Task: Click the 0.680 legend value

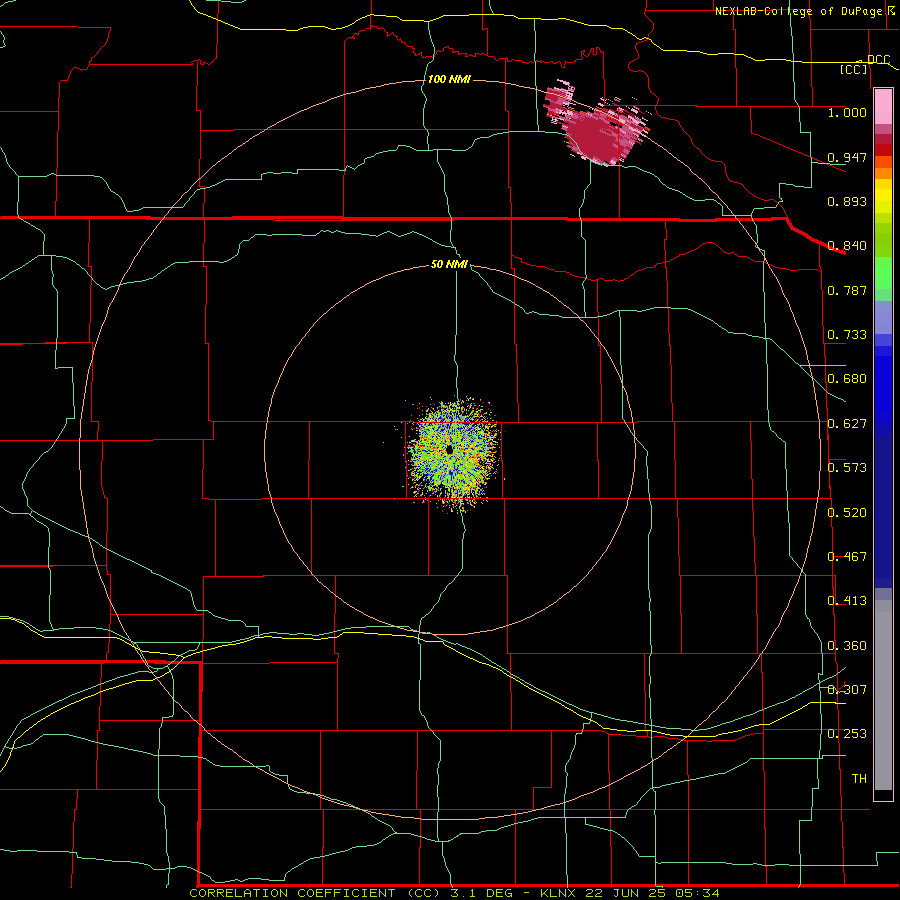Action: pos(847,379)
